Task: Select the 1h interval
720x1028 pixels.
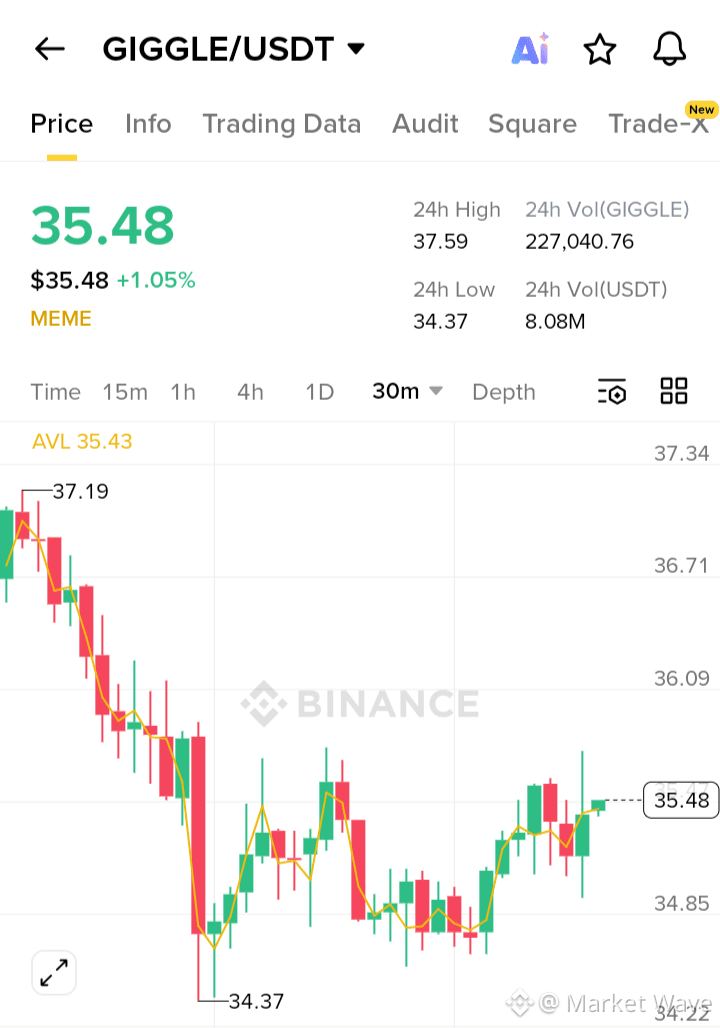Action: (183, 392)
